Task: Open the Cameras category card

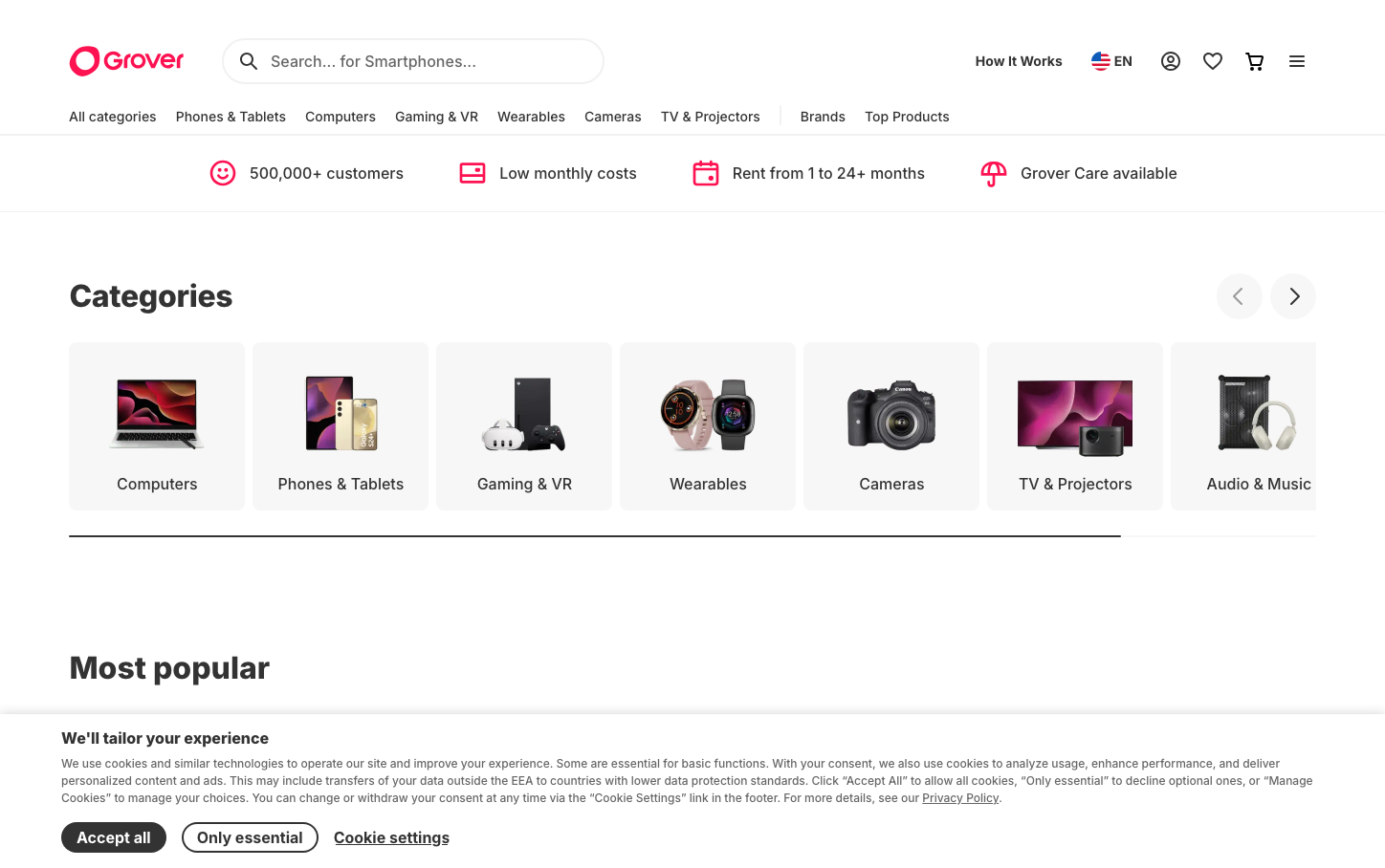Action: 890,426
